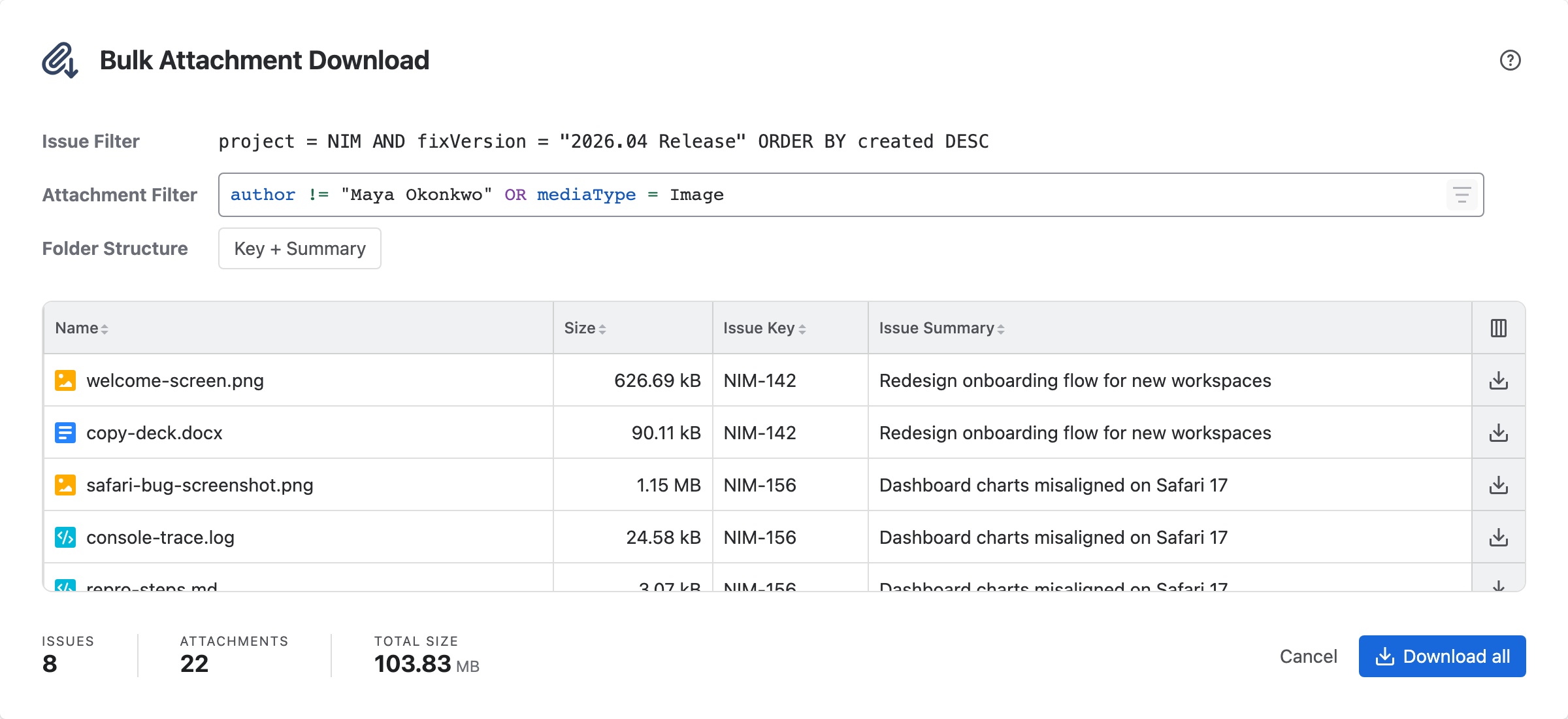Viewport: 1568px width, 719px height.
Task: Open the attachment filter options icon
Action: coord(1462,195)
